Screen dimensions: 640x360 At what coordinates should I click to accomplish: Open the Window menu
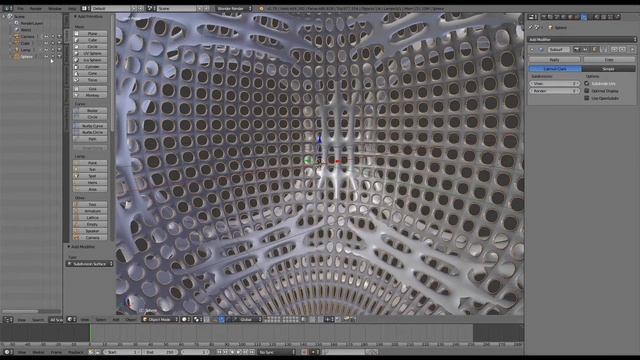click(55, 8)
